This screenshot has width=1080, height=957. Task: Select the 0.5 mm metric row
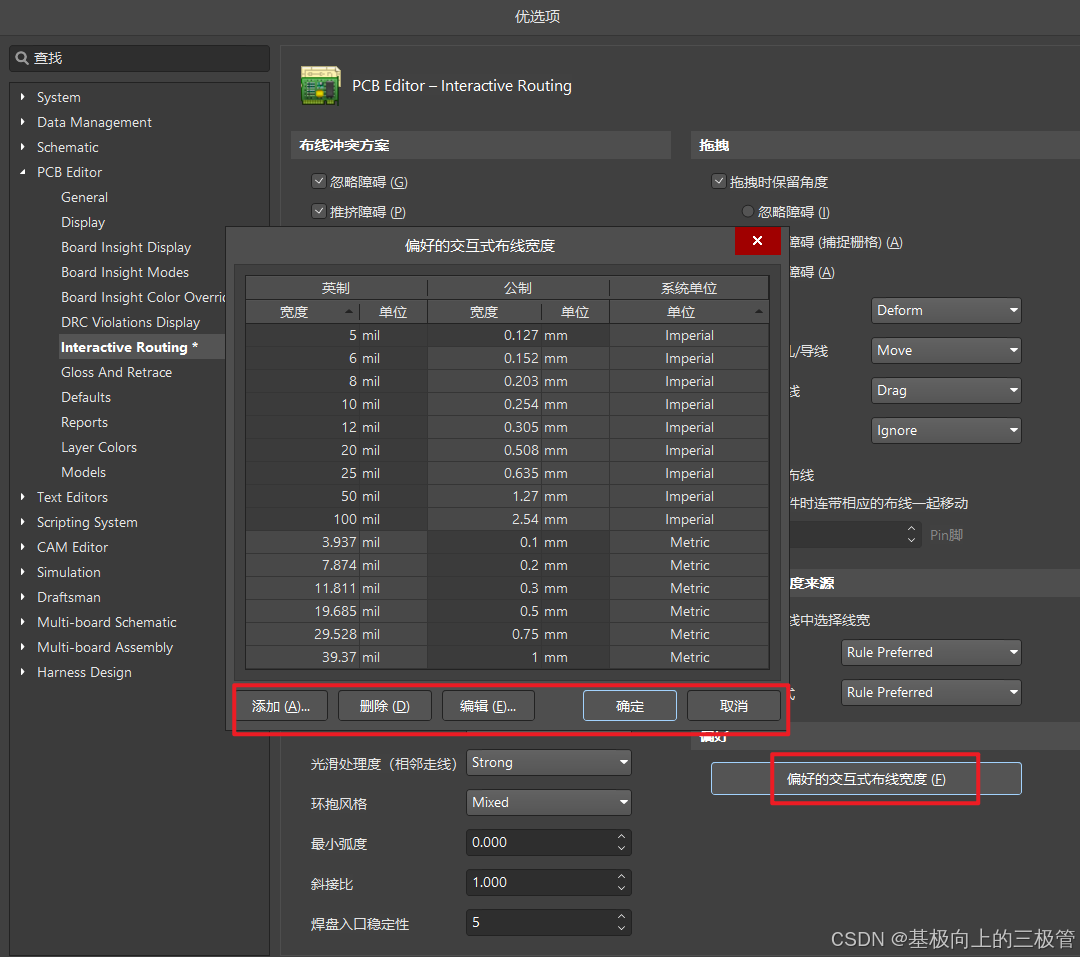tap(507, 611)
